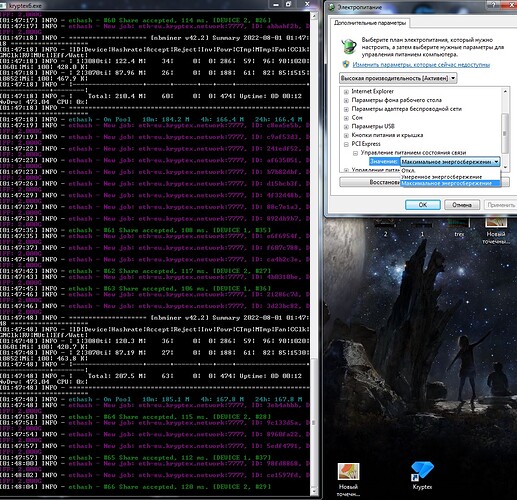Expand the Internet Explorer tree node
The width and height of the screenshot is (517, 500).
coord(346,92)
